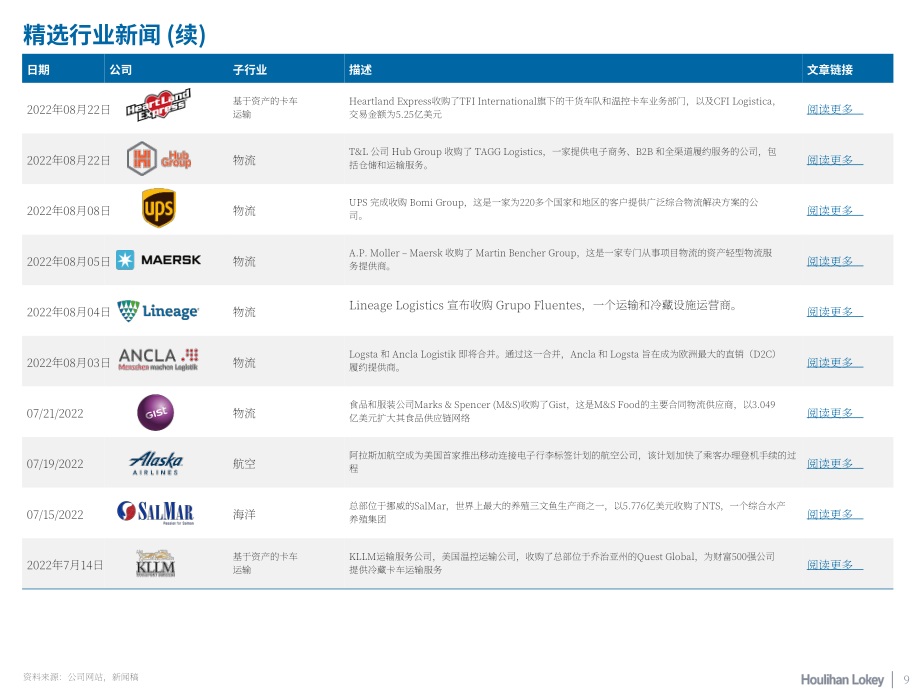Select the date 2022年08月08日
Image resolution: width=920 pixels, height=690 pixels.
click(69, 211)
